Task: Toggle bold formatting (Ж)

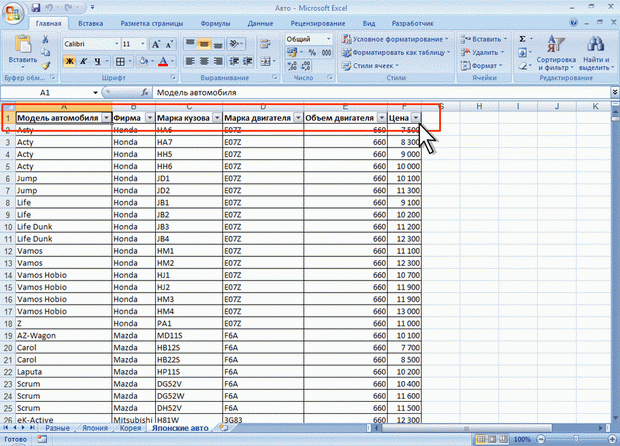Action: coord(70,61)
